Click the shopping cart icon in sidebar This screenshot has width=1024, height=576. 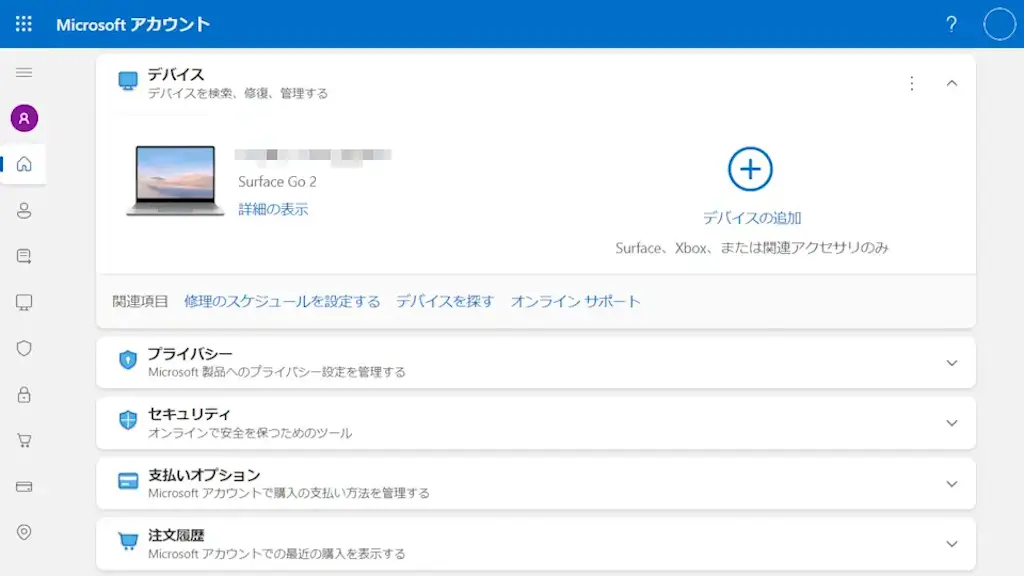24,440
